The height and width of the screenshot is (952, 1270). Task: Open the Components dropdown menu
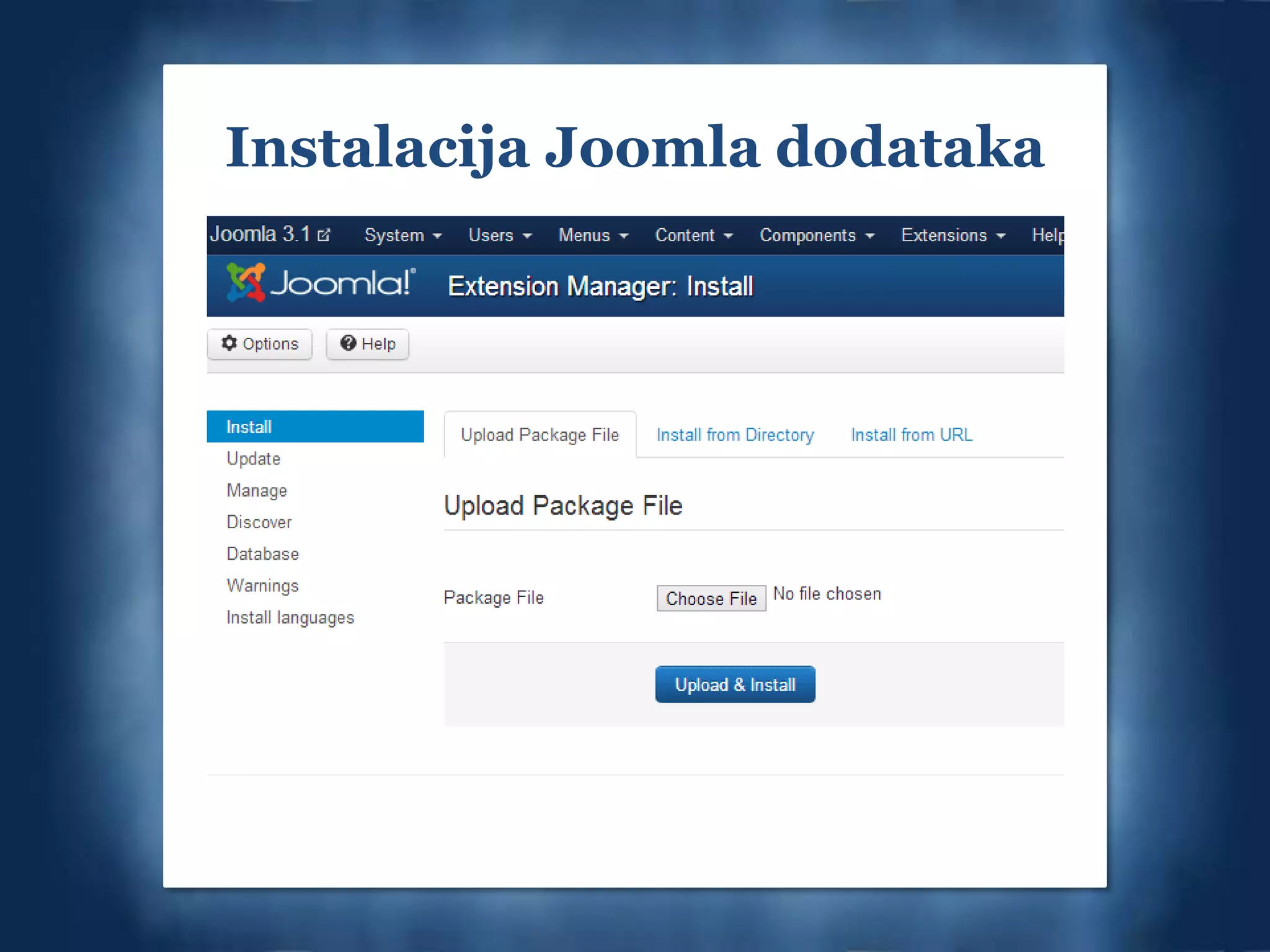817,236
